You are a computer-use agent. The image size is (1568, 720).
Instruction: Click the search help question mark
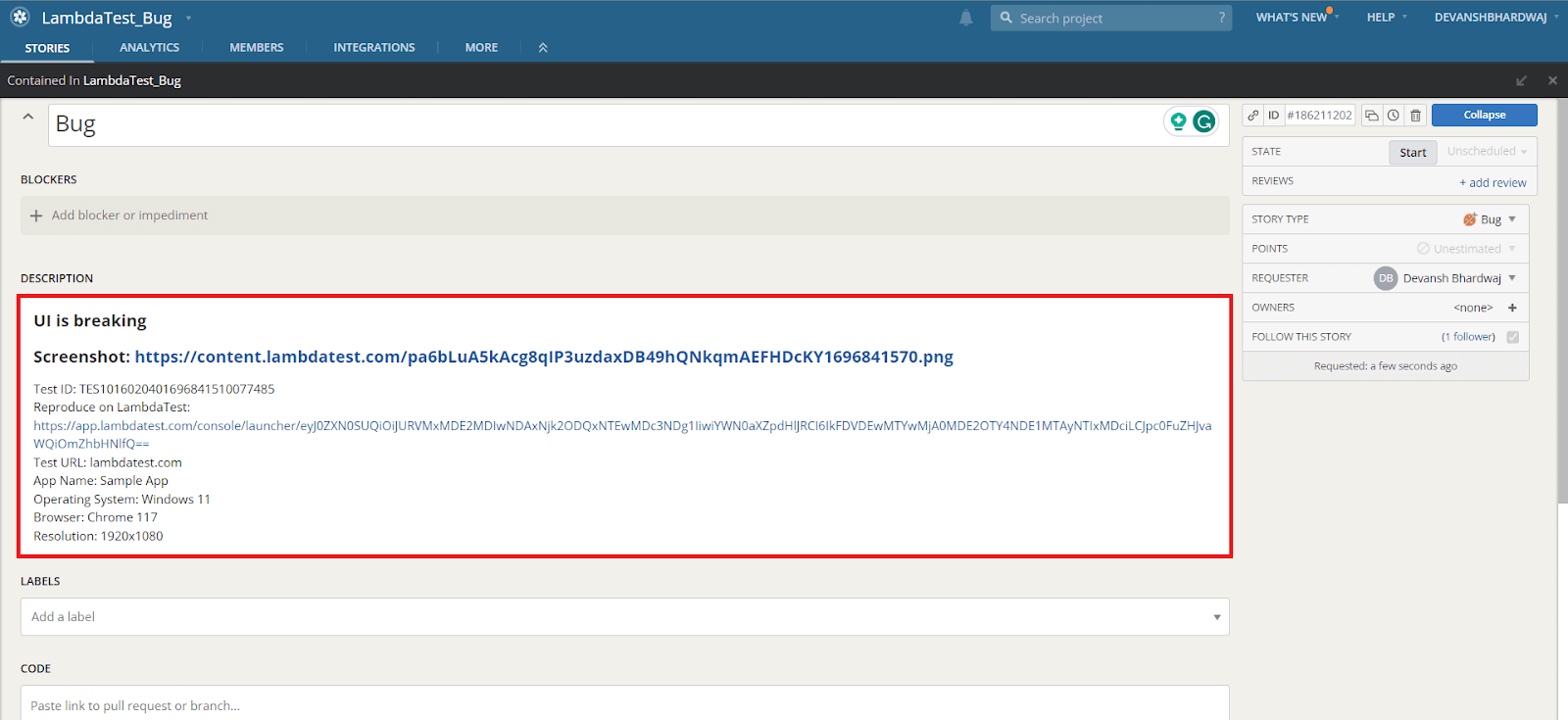[1222, 18]
